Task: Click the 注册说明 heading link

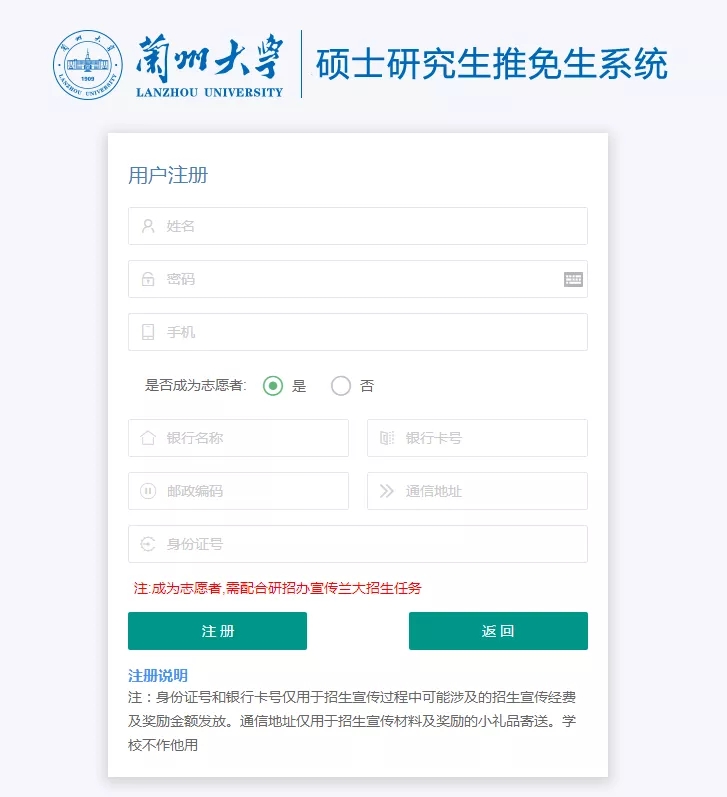Action: 158,676
